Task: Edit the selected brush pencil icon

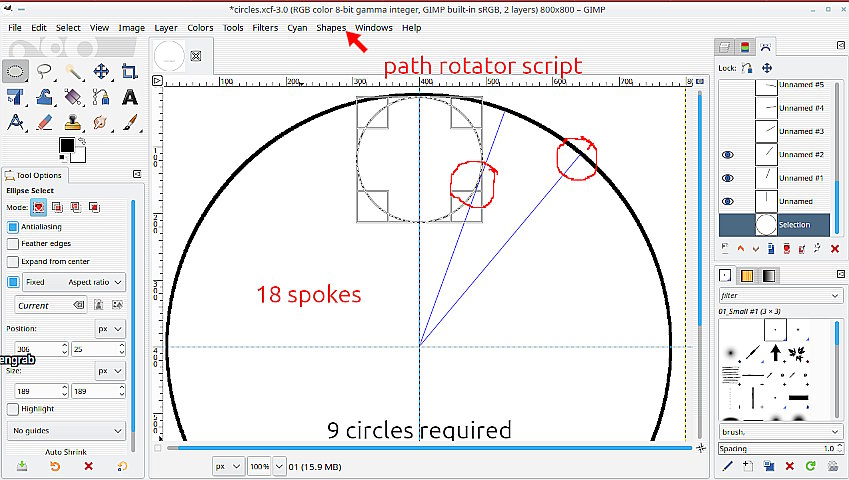Action: coord(728,466)
